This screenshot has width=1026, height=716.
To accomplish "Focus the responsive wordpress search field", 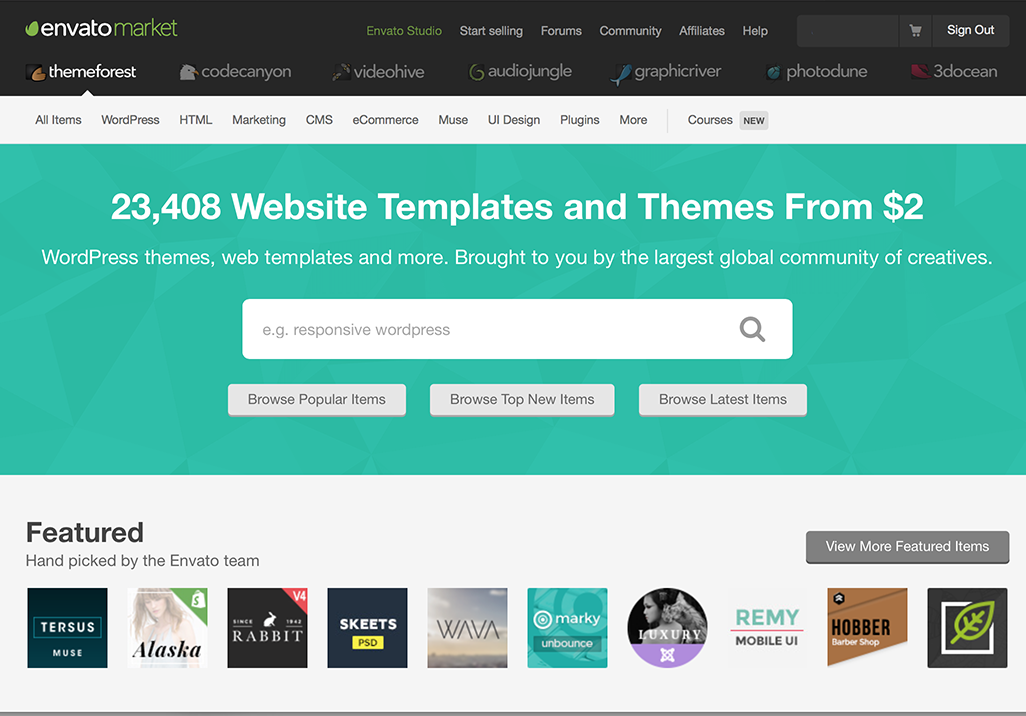I will coord(517,329).
